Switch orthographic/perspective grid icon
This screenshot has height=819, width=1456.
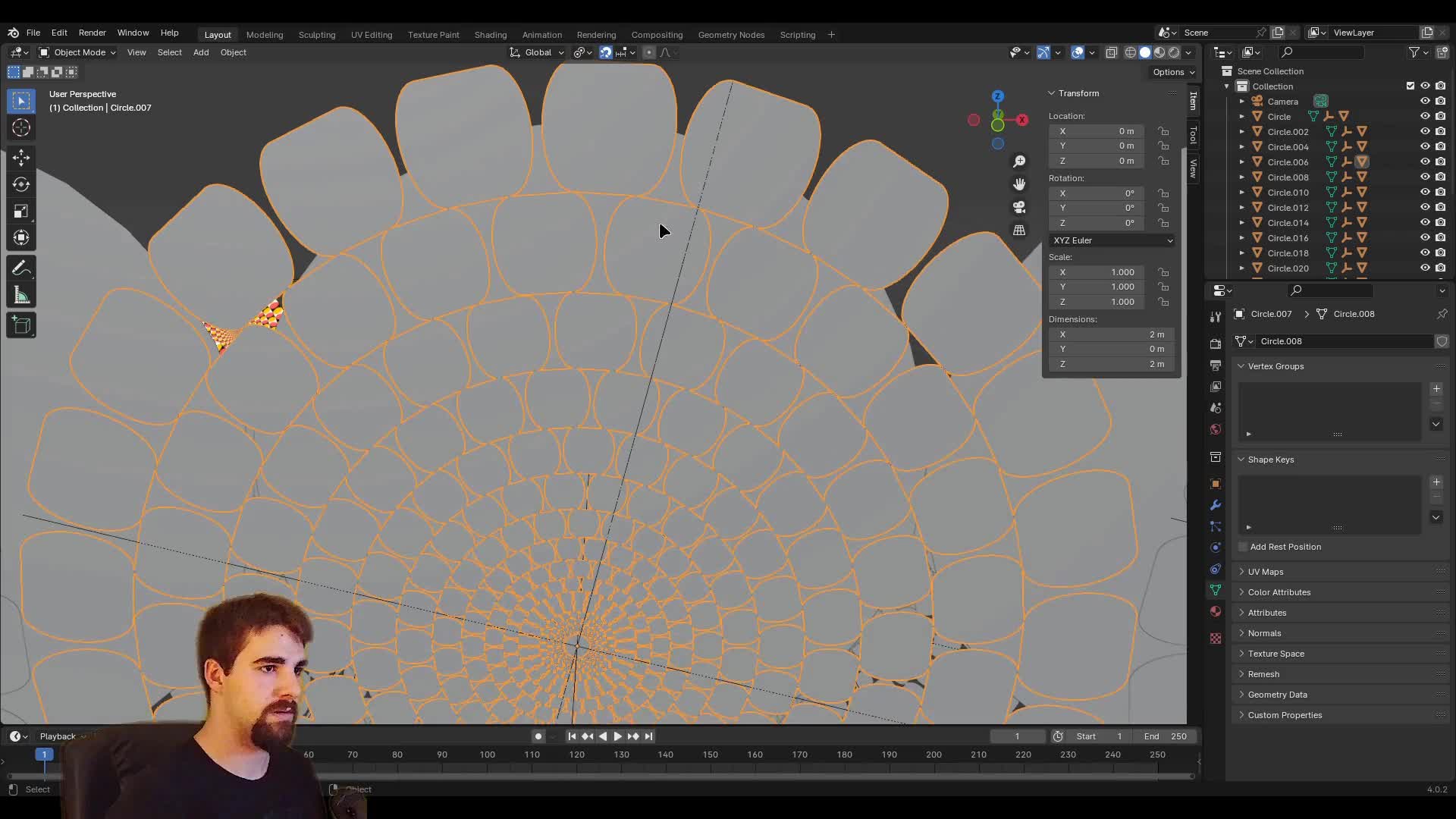coord(1019,230)
